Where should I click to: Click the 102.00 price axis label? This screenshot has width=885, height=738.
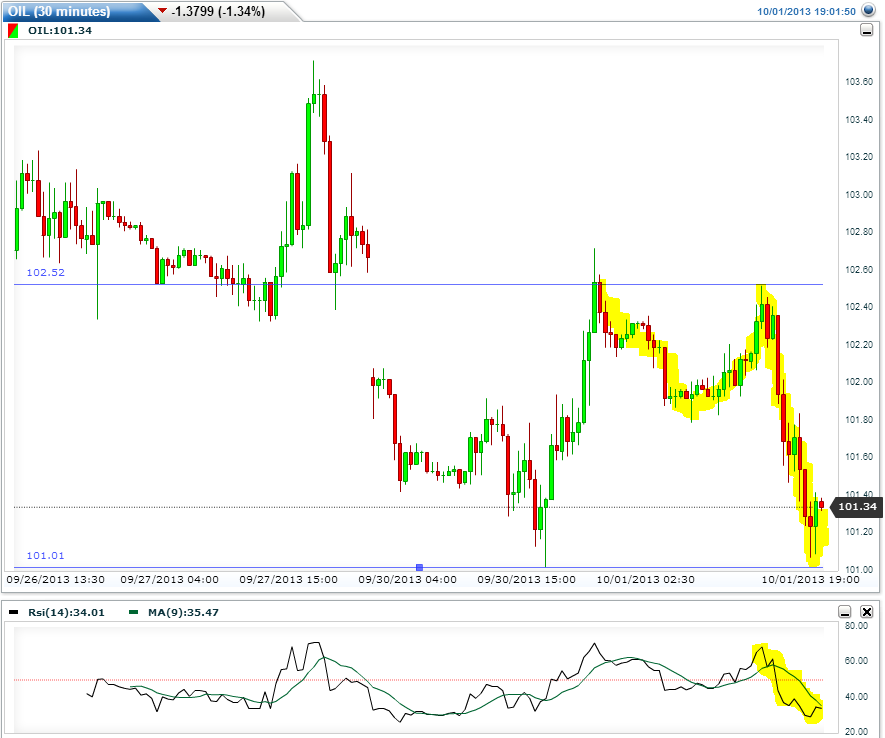pyautogui.click(x=859, y=382)
